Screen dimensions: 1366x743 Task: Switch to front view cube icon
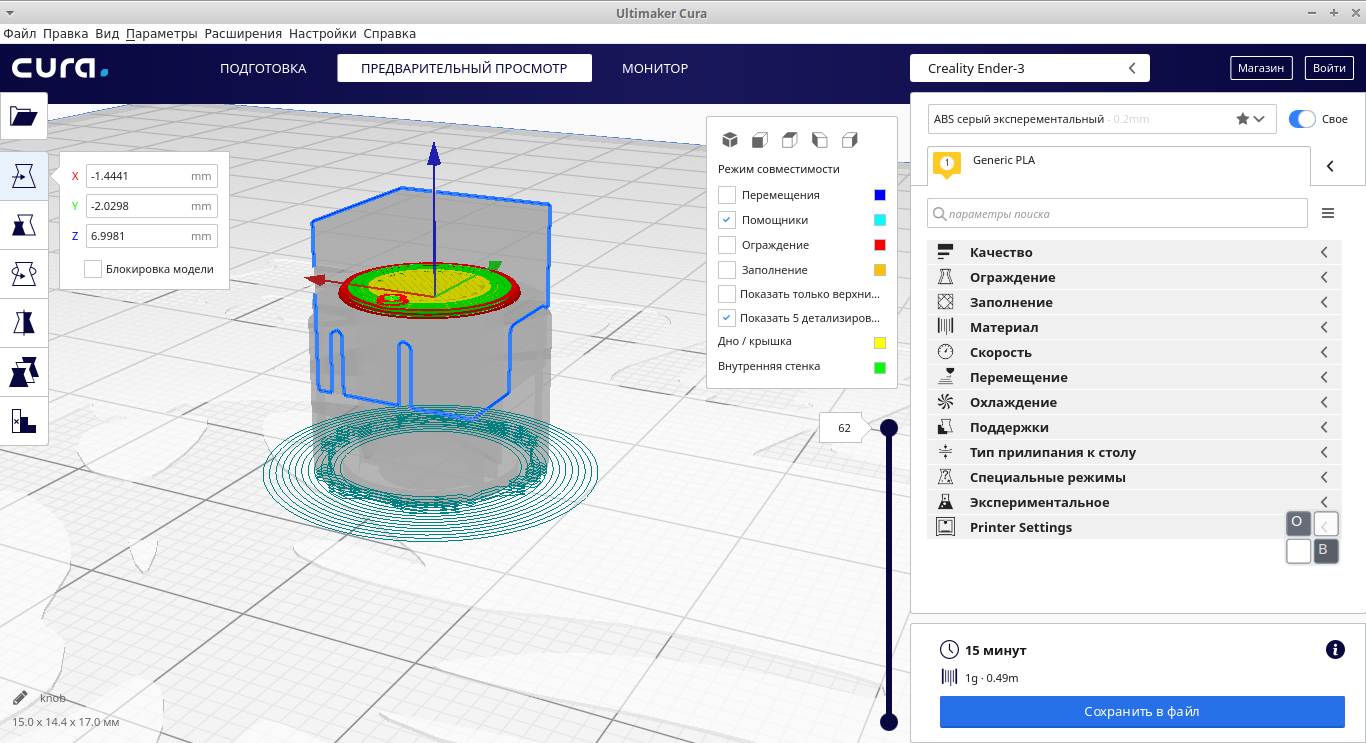coord(760,139)
